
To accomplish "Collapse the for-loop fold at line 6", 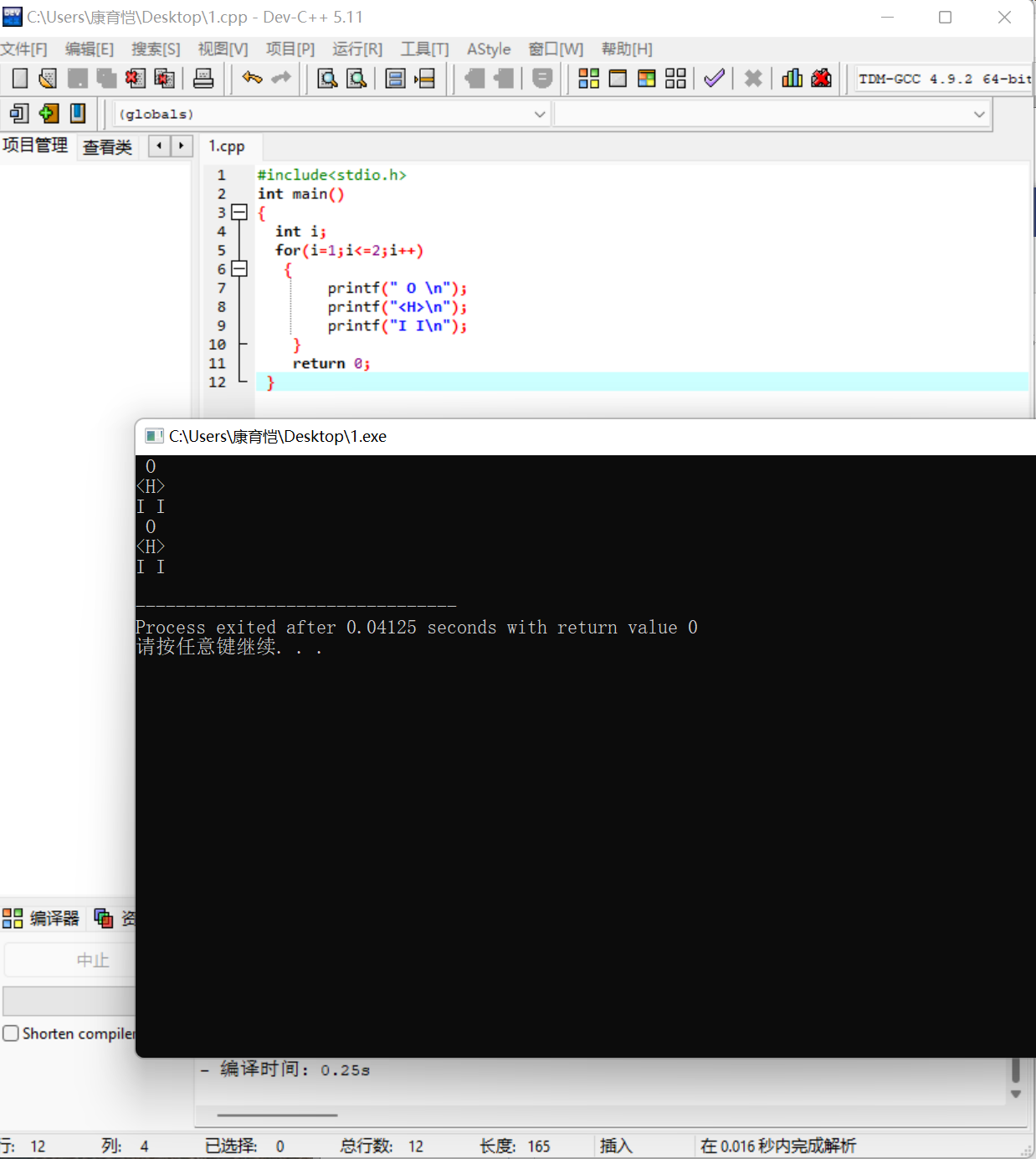I will click(x=239, y=269).
